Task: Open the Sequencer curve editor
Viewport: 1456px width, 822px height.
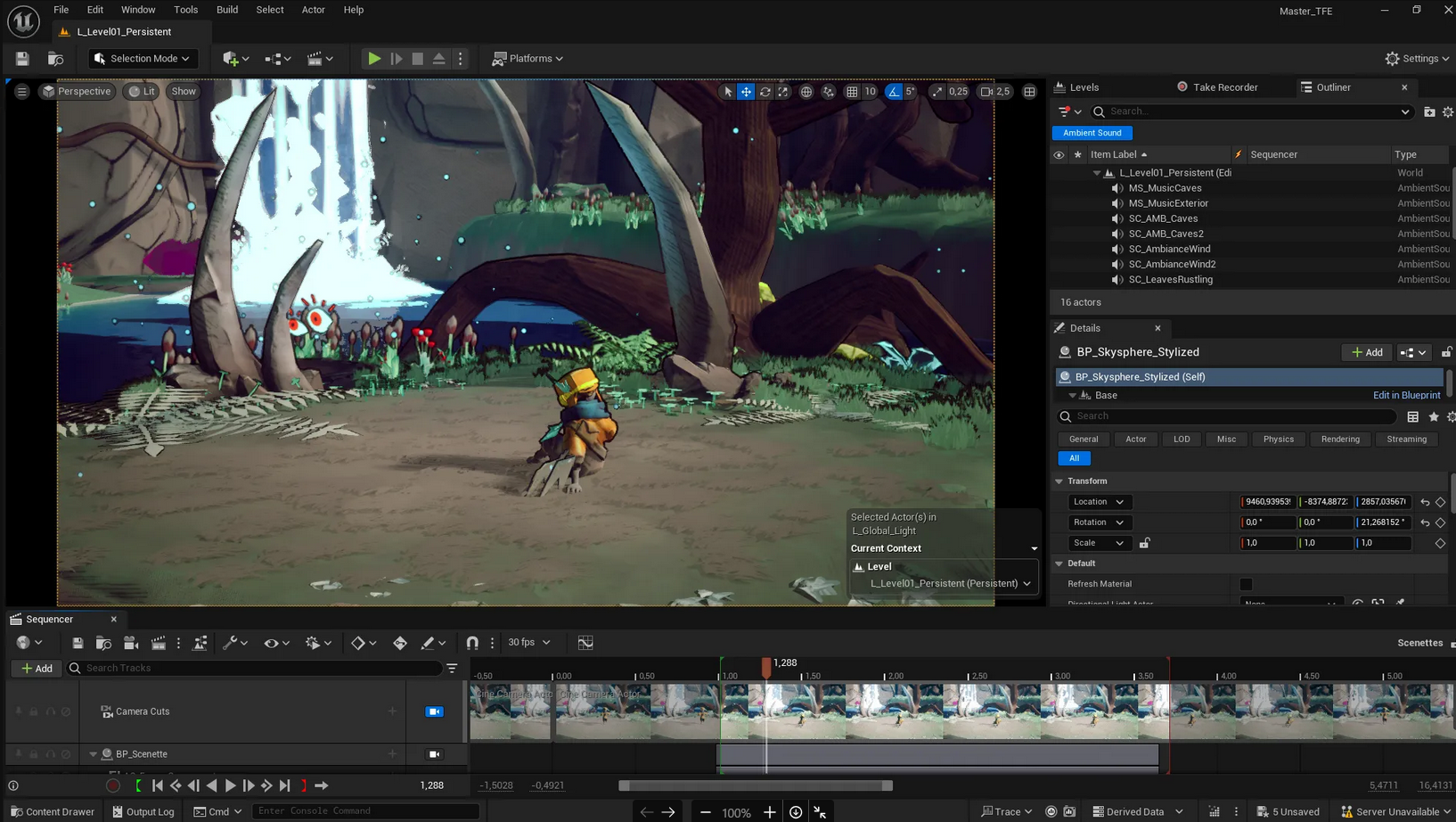Action: click(x=585, y=643)
